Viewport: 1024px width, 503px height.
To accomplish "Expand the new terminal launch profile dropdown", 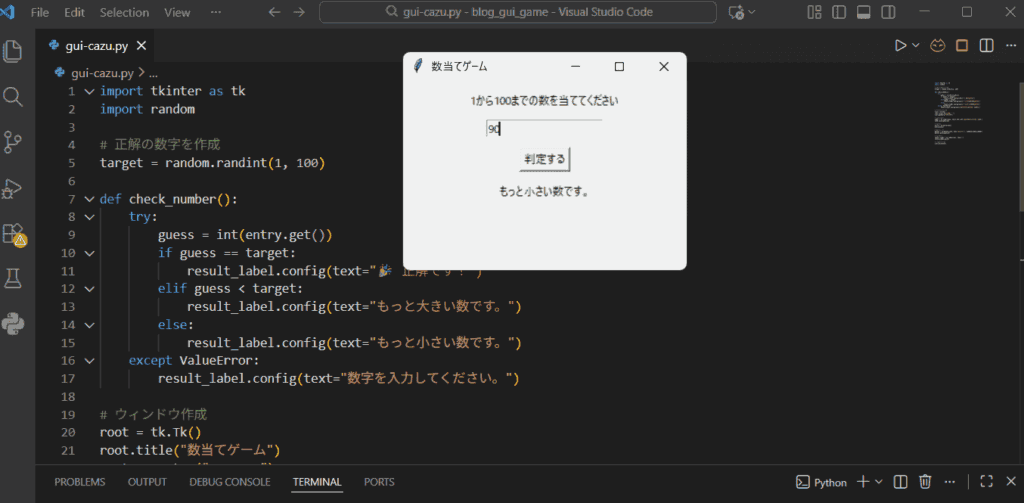I will [878, 482].
